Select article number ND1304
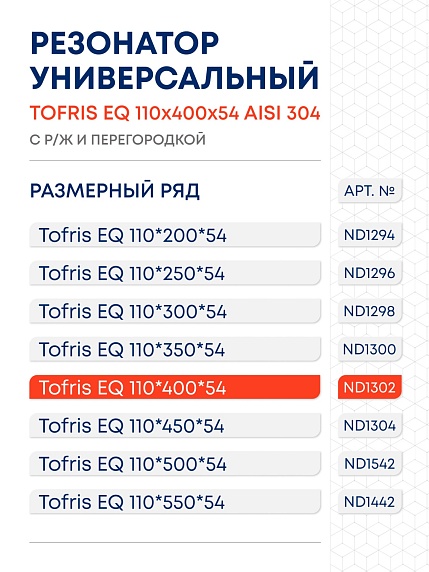This screenshot has height=572, width=429. tap(370, 425)
